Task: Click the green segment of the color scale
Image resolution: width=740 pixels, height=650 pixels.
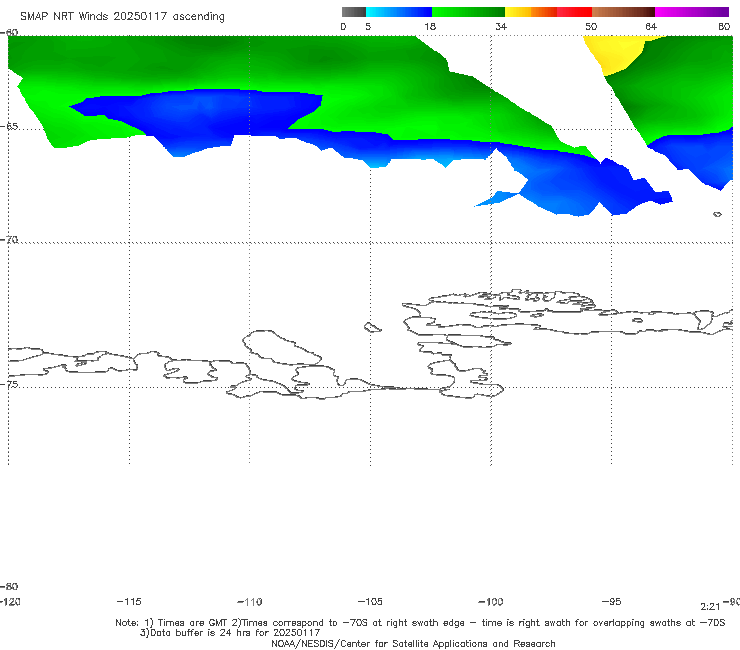Action: tap(468, 12)
